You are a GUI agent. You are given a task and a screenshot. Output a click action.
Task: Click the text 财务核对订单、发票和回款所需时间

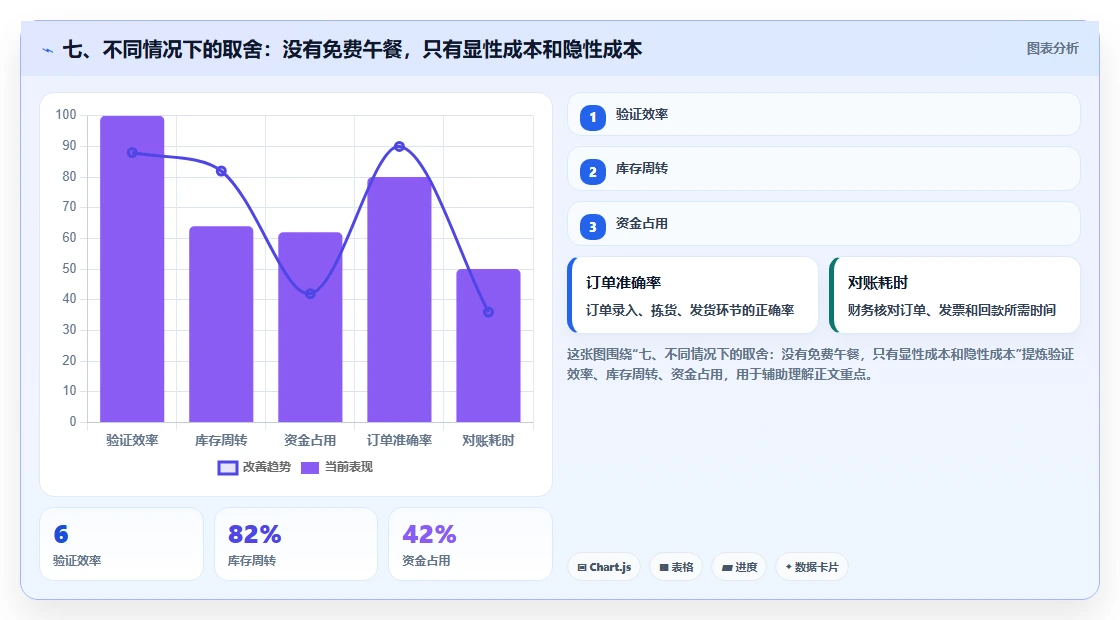[951, 310]
